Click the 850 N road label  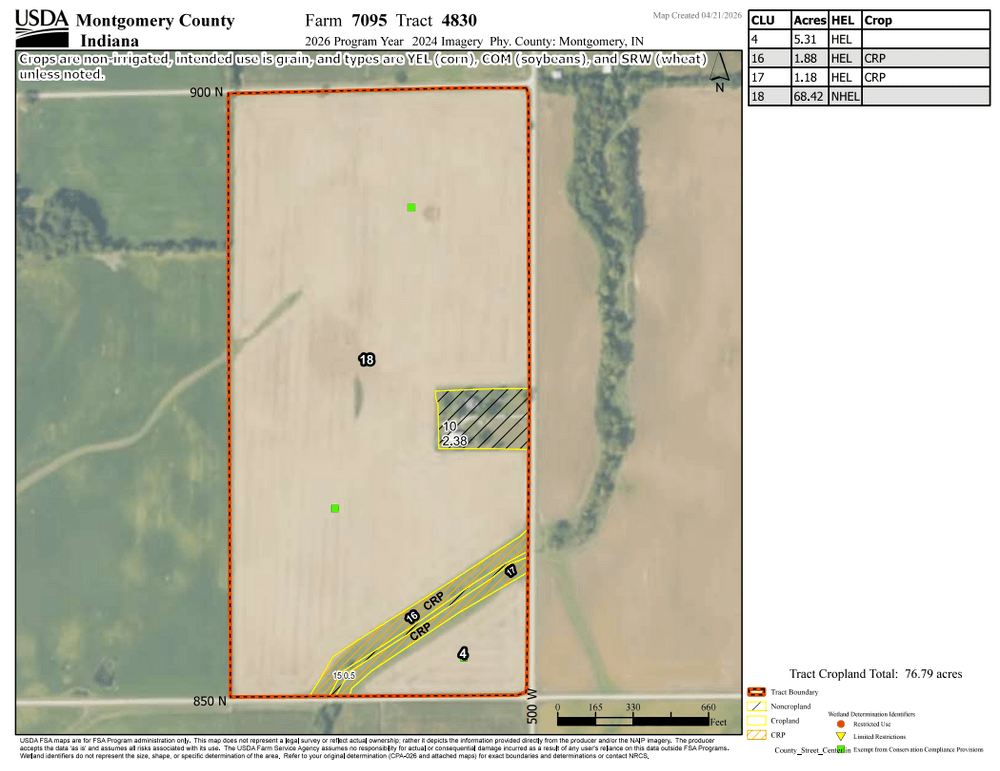210,701
